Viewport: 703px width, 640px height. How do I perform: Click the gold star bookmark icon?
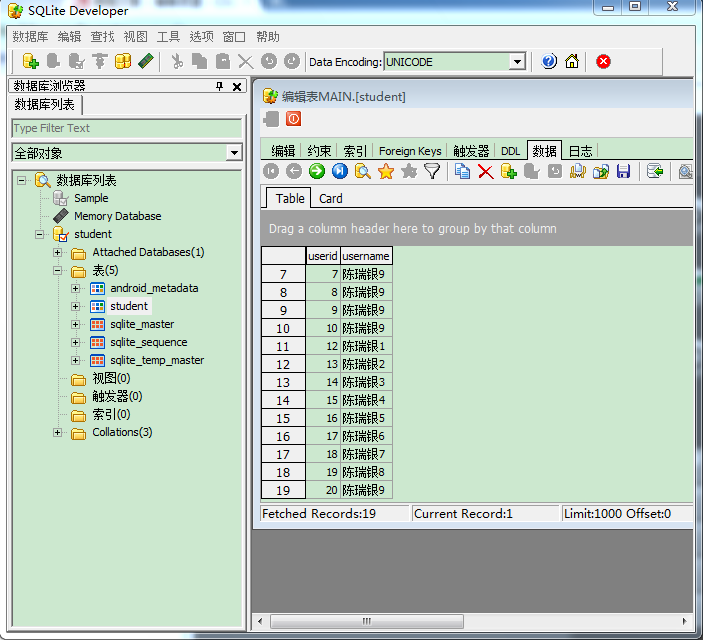point(386,171)
